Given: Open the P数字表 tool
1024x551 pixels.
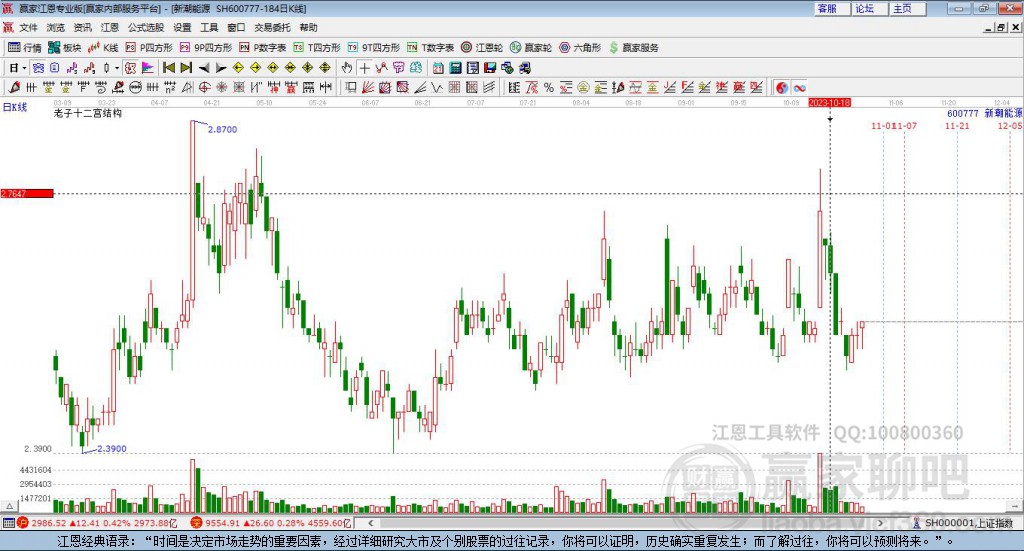Looking at the screenshot, I should [x=263, y=47].
